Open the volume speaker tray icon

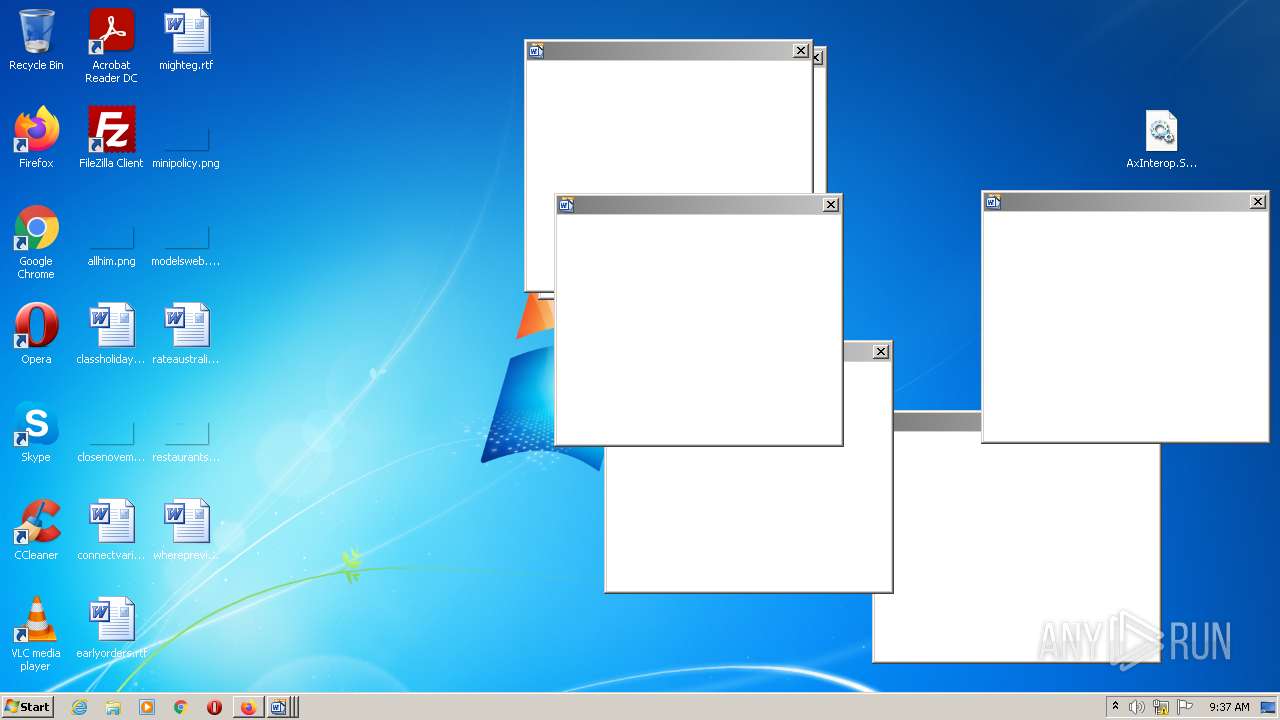pos(1137,707)
